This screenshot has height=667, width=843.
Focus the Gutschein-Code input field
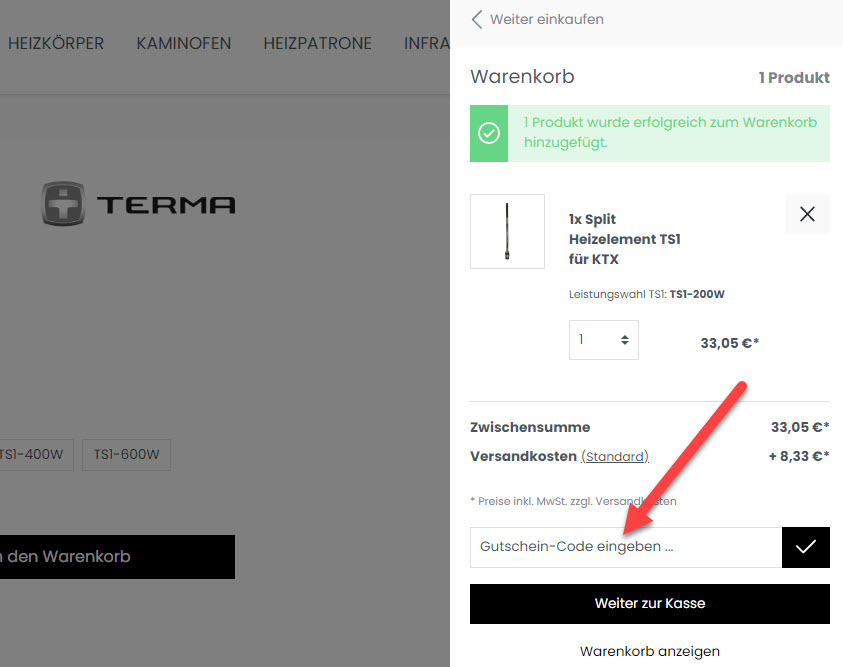pos(625,547)
